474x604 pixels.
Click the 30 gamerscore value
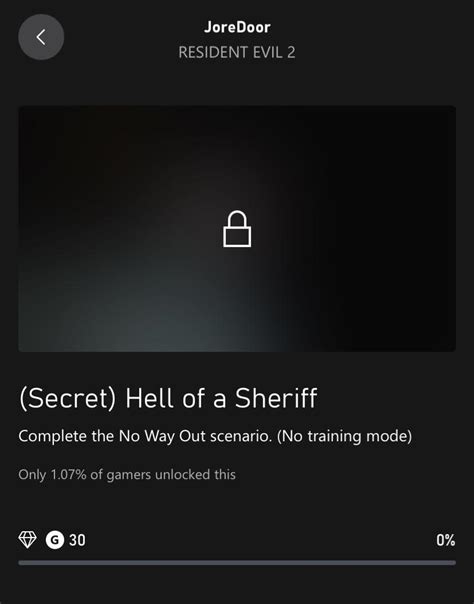coord(77,540)
